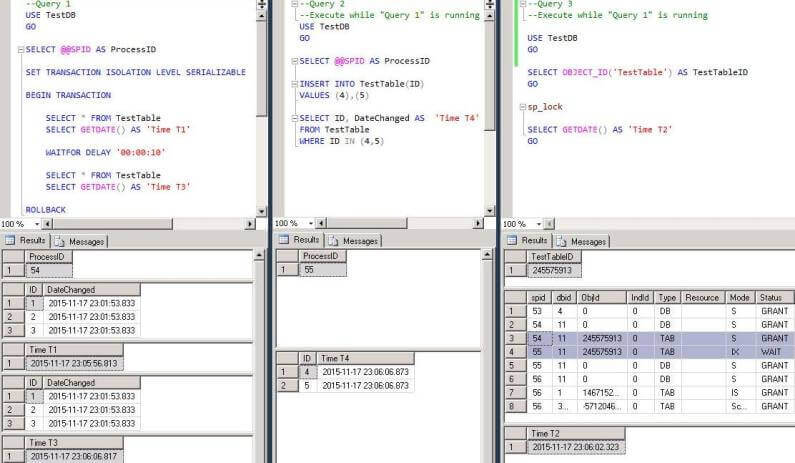Image resolution: width=795 pixels, height=463 pixels.
Task: Click scroll-up arrow in Query 1 results grid
Action: tap(259, 255)
